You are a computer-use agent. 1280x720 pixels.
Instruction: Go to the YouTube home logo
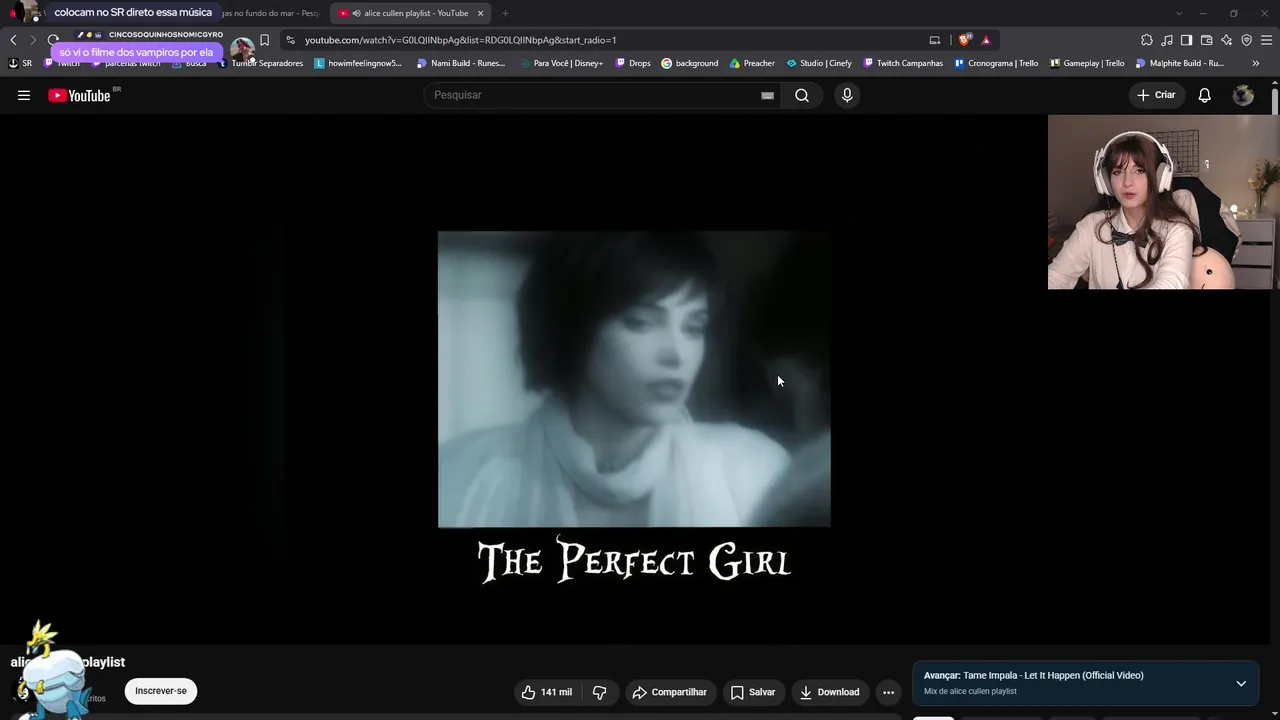(79, 95)
